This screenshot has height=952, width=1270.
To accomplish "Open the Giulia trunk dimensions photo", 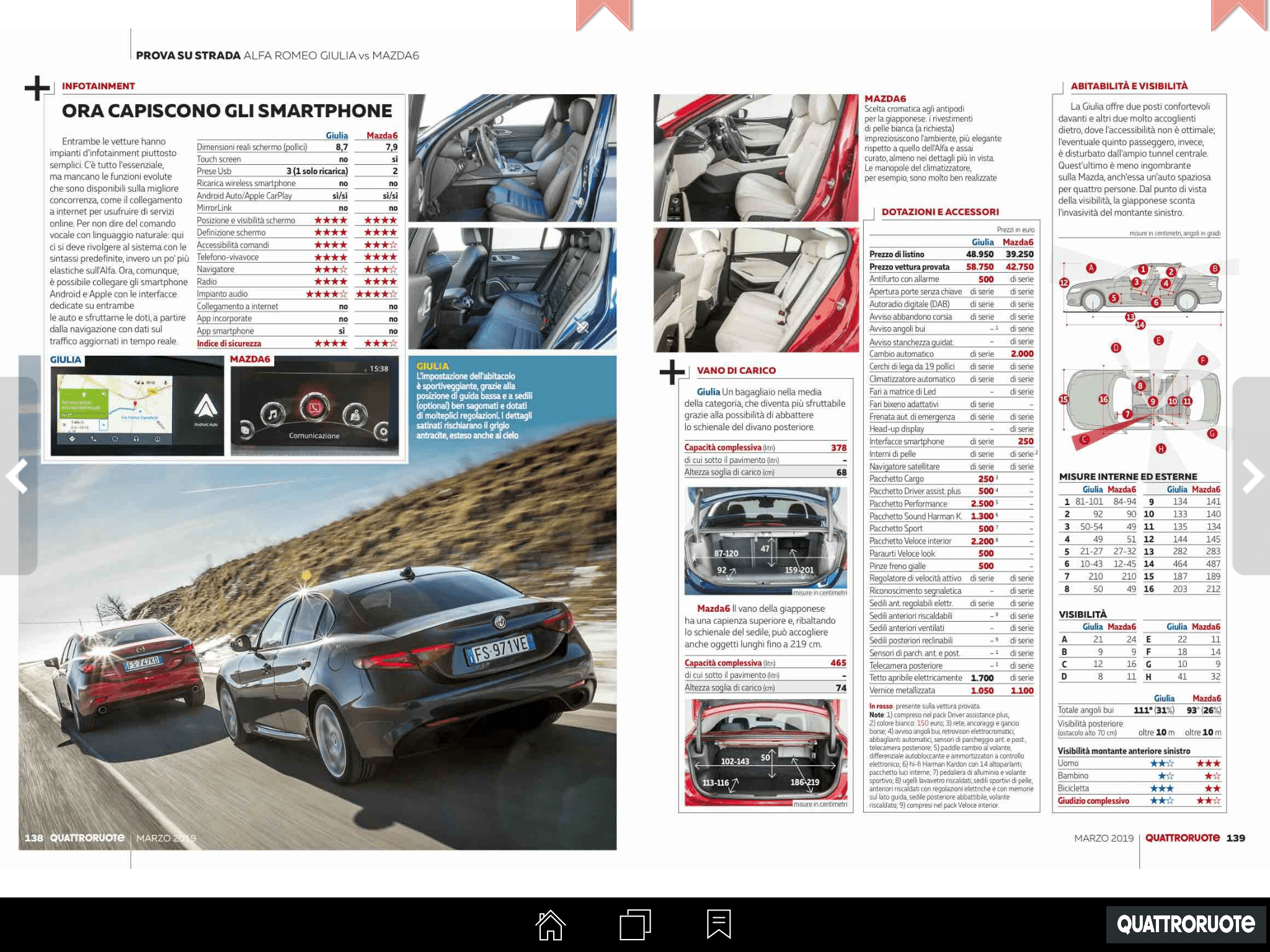I will (x=766, y=541).
